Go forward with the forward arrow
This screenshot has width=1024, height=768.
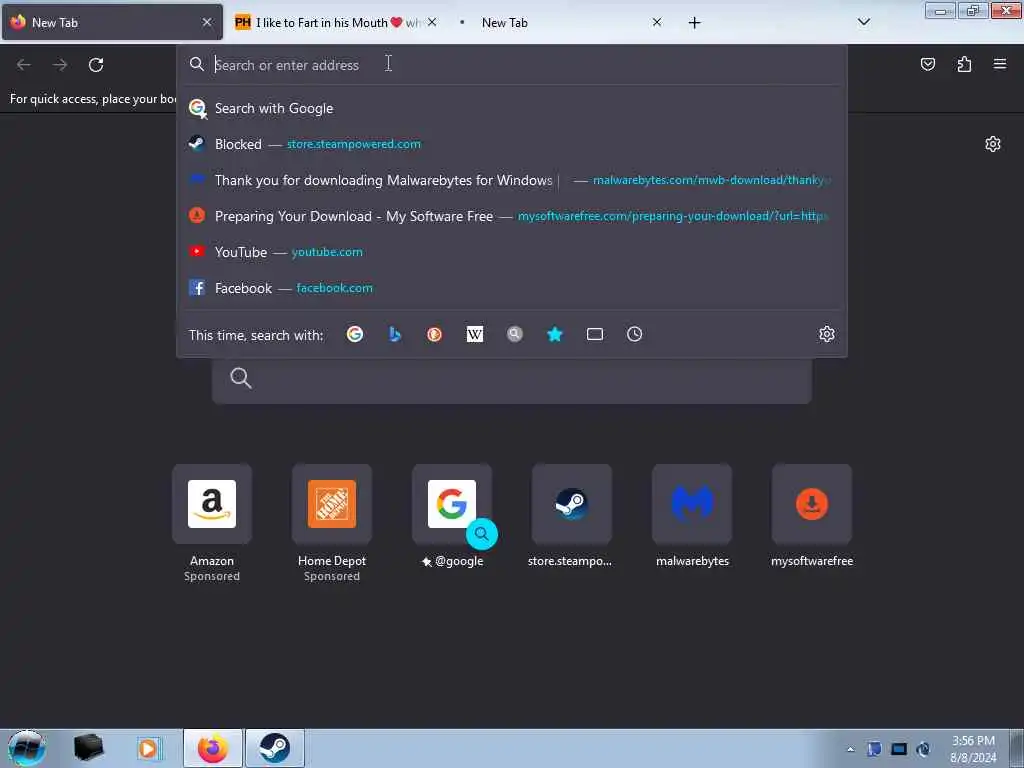(x=60, y=65)
